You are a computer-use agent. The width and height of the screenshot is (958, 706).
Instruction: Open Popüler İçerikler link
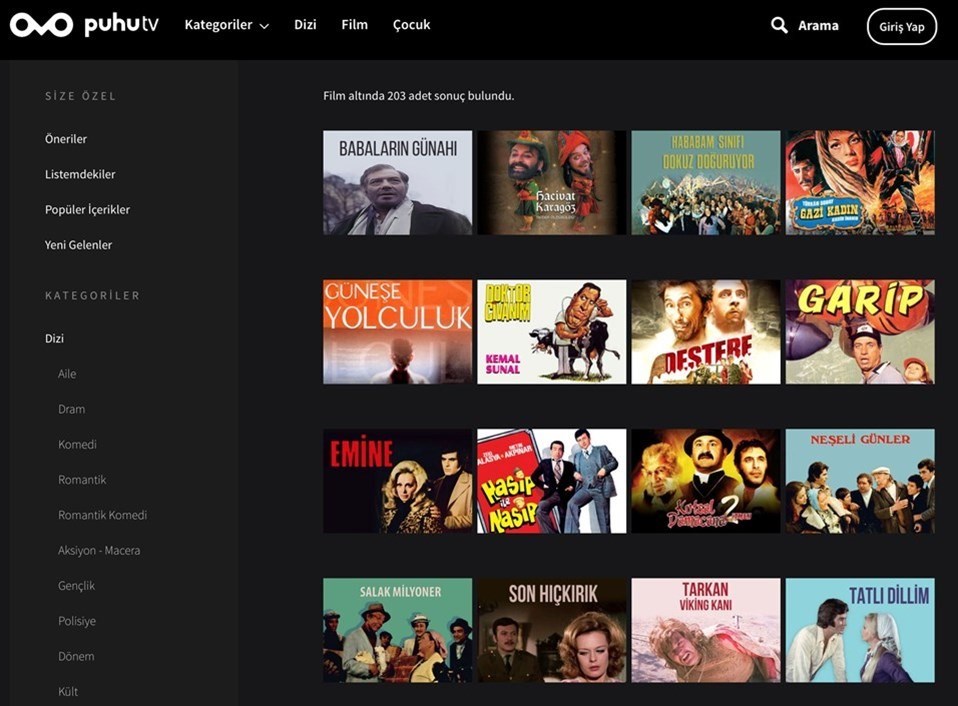tap(87, 210)
